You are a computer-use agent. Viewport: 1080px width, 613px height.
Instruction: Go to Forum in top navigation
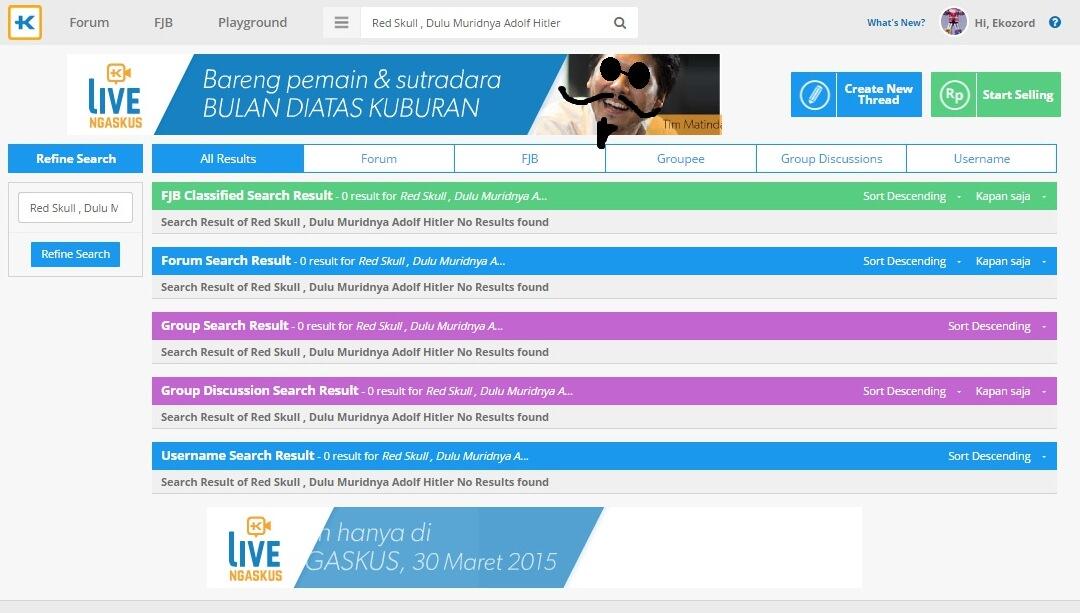90,23
